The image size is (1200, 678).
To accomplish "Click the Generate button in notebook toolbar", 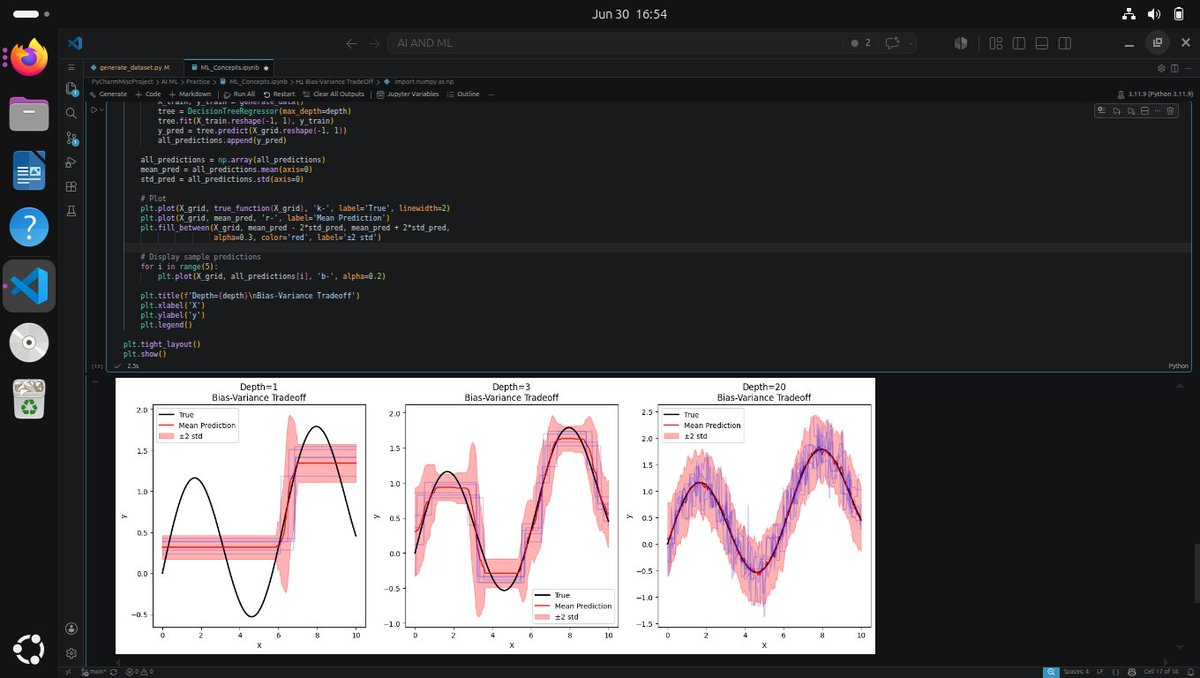I will click(108, 94).
